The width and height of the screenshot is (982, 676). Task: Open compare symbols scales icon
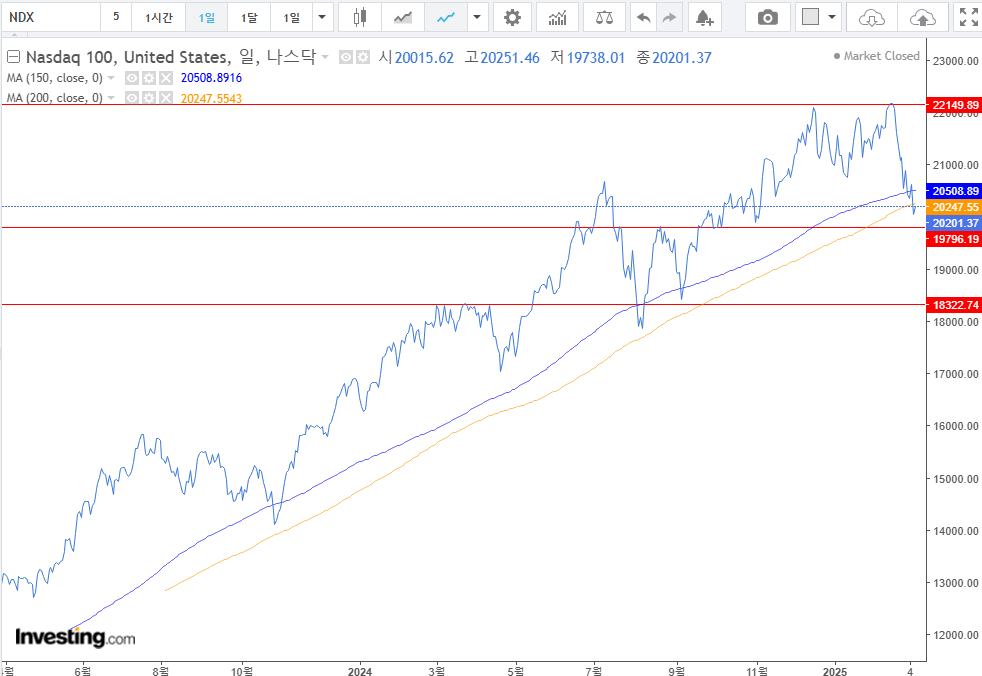click(604, 18)
